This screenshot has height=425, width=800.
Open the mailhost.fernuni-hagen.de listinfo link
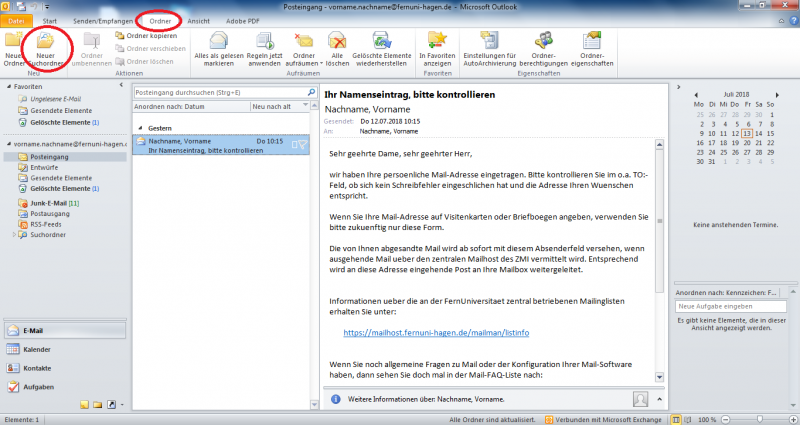point(436,333)
